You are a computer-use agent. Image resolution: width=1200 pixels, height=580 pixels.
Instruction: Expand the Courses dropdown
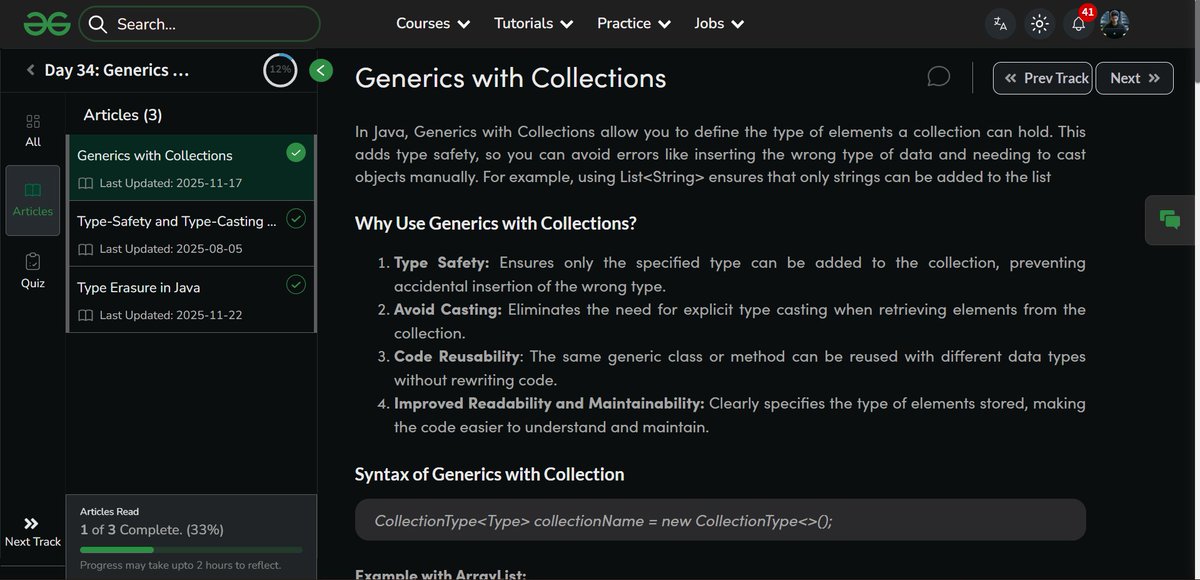pyautogui.click(x=432, y=22)
